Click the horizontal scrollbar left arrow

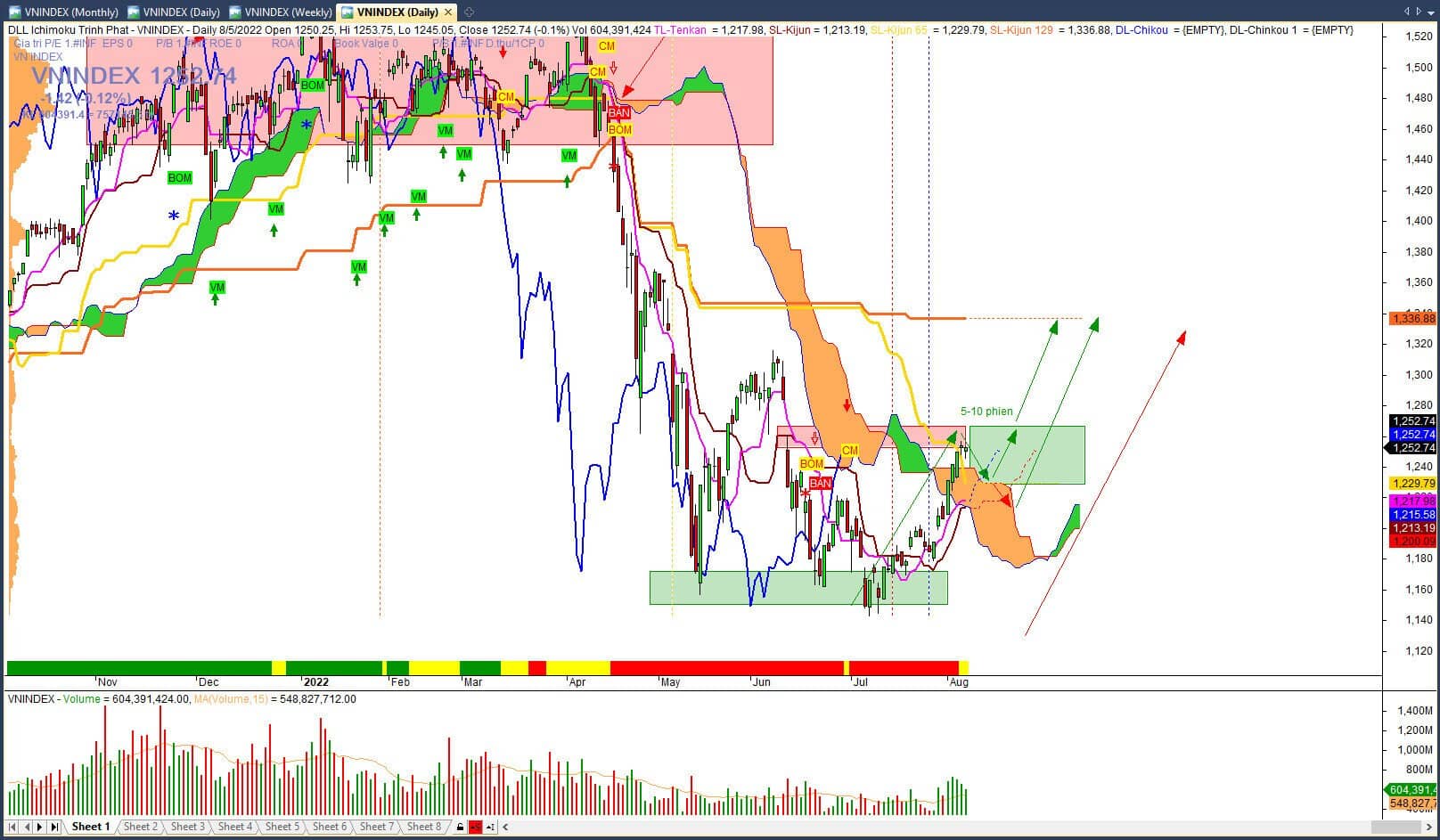click(506, 828)
